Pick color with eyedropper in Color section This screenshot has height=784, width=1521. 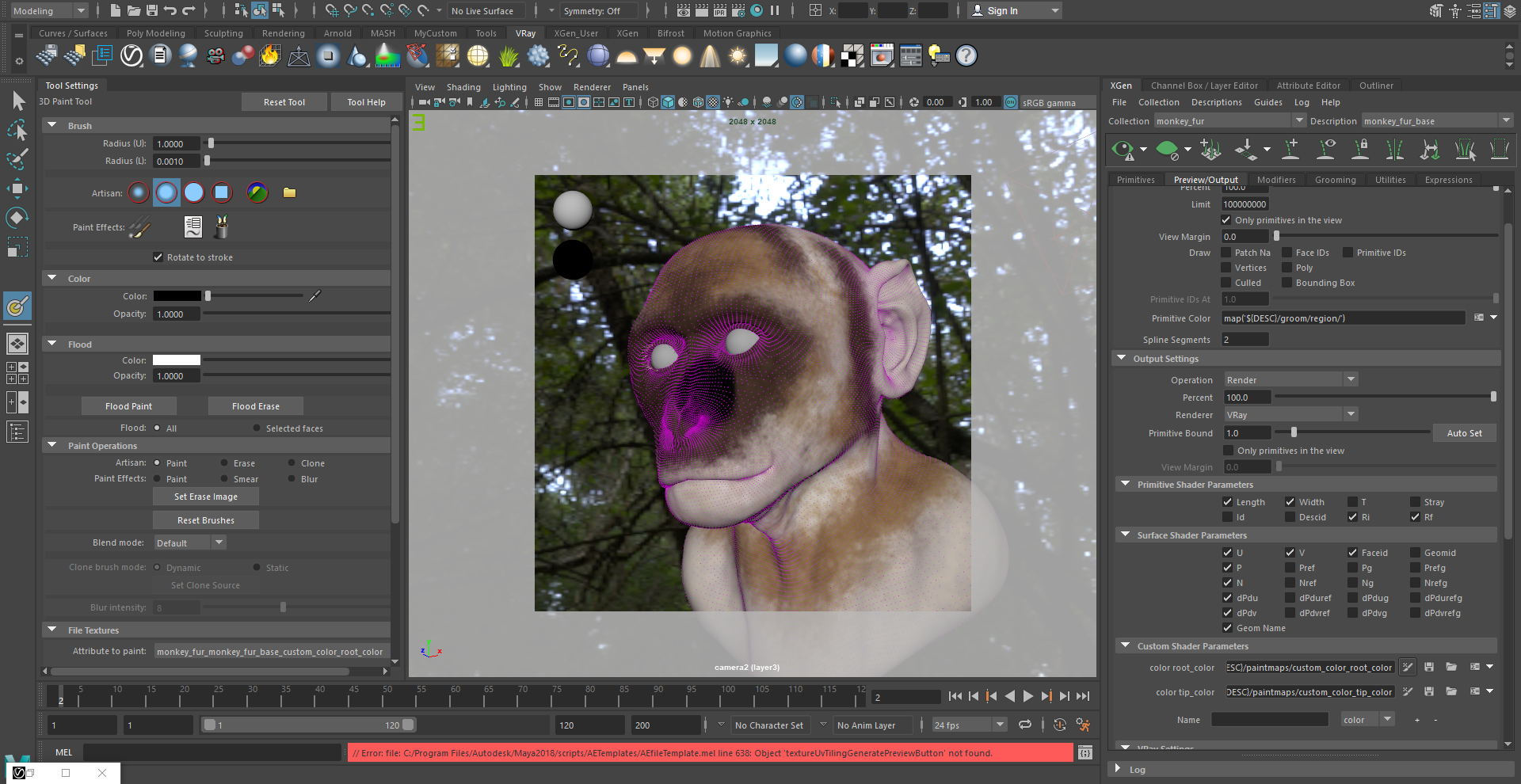point(314,296)
